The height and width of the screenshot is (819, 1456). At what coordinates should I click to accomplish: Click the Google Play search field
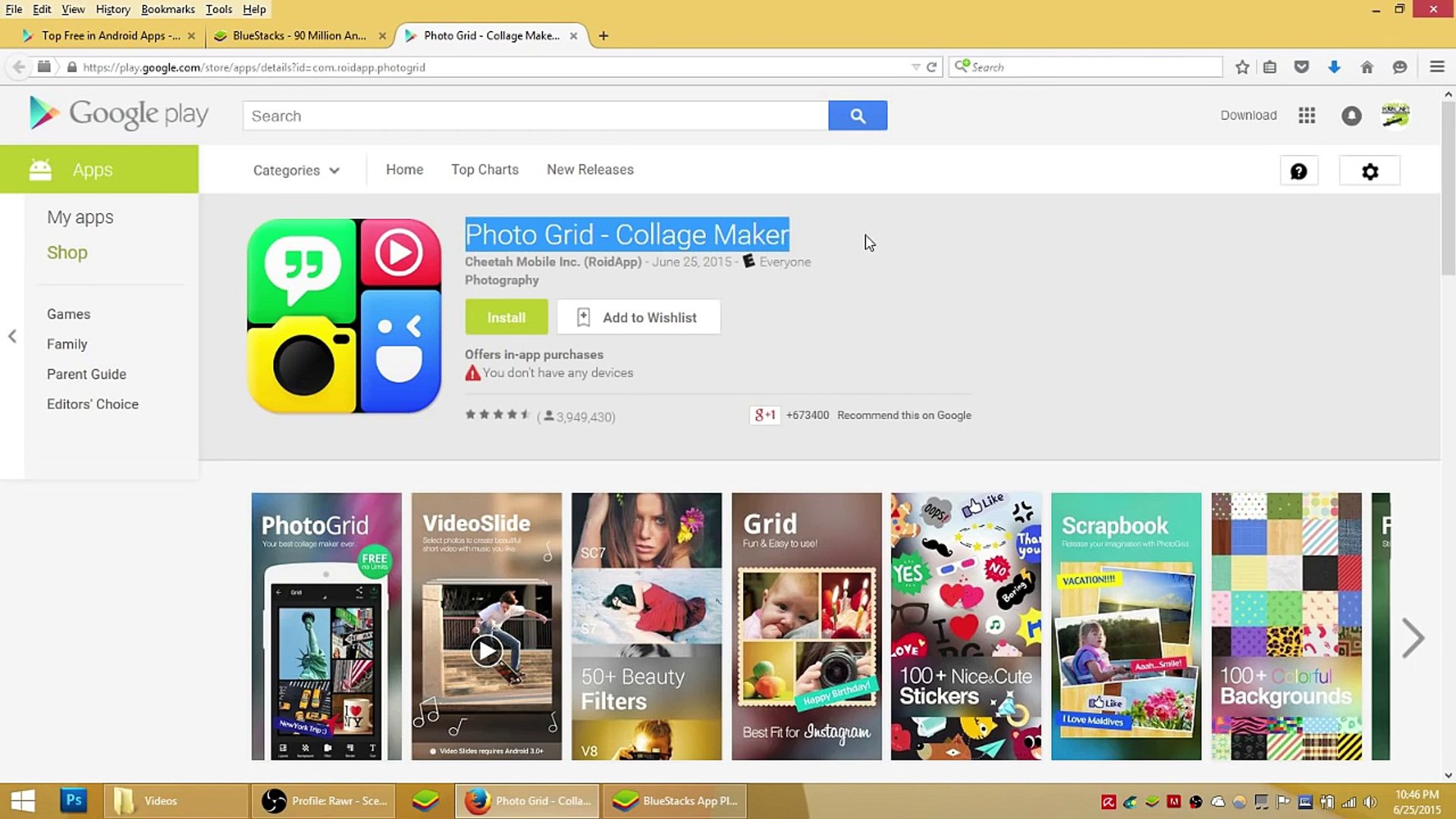coord(535,115)
